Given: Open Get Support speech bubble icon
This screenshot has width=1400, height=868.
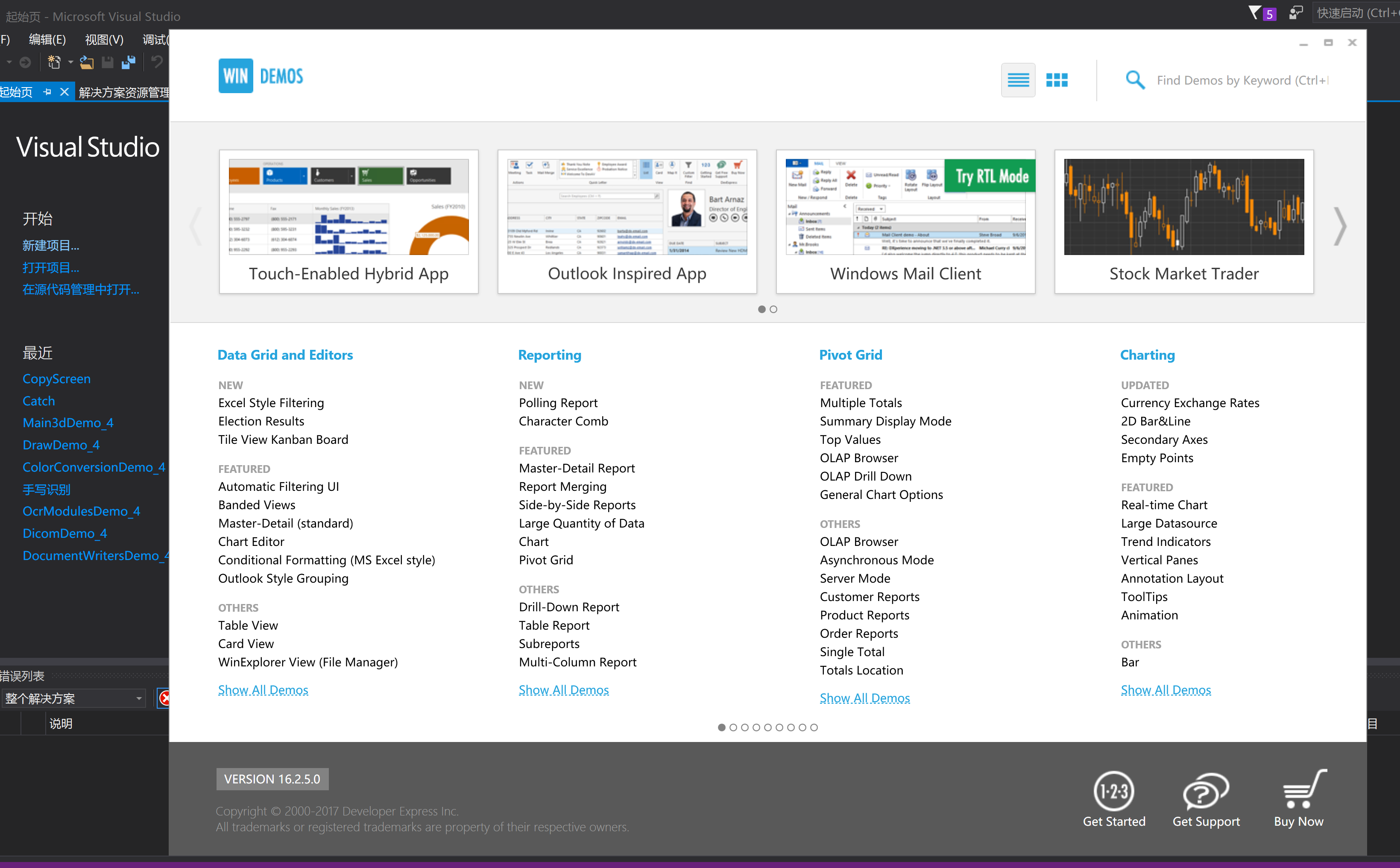Looking at the screenshot, I should point(1206,791).
